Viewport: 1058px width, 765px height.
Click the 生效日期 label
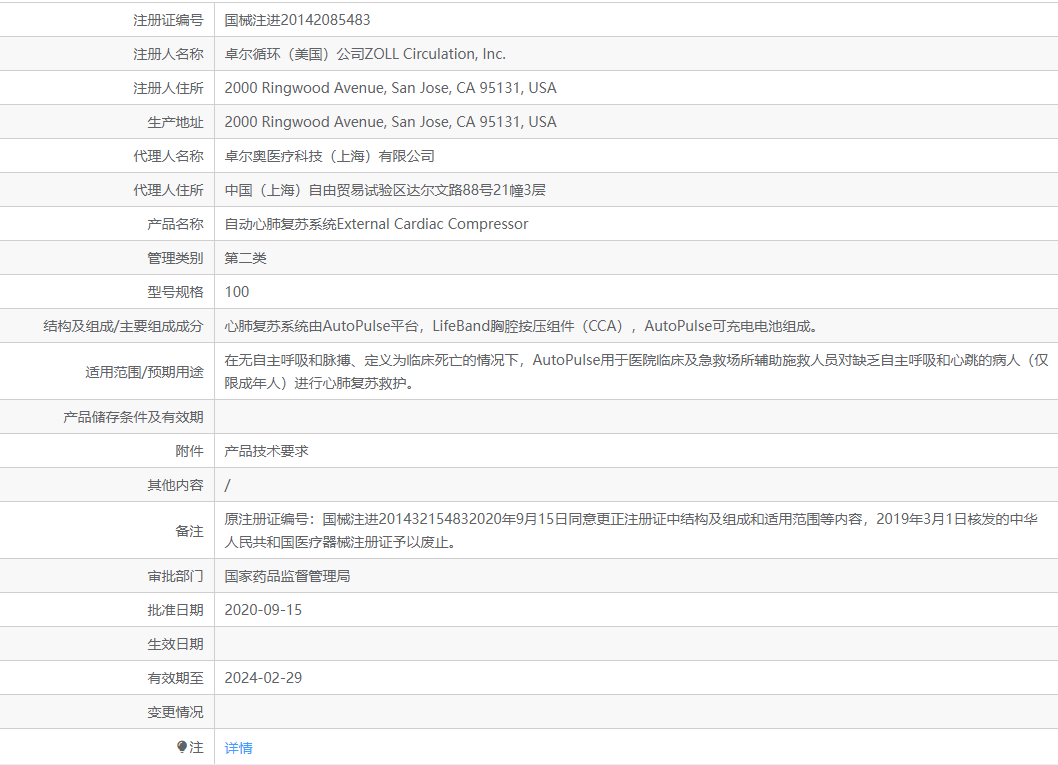click(175, 644)
